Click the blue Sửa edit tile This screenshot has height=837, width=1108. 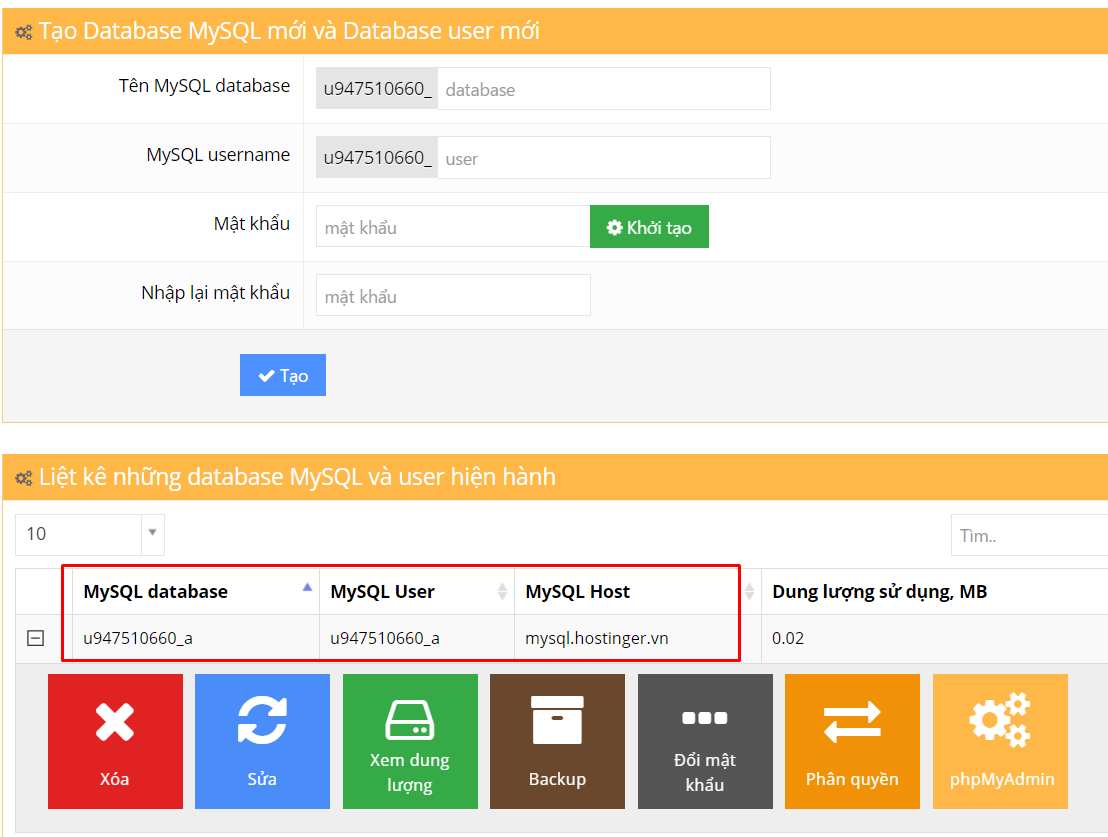coord(262,741)
